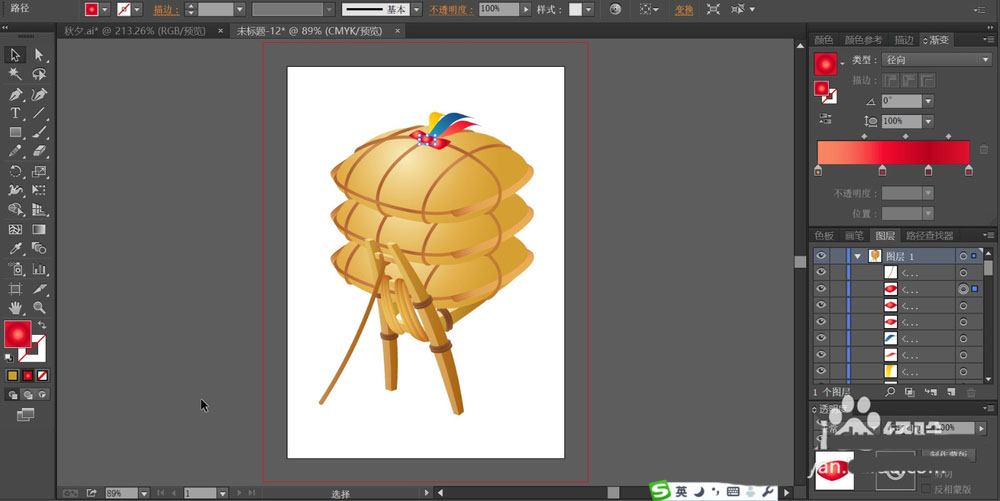Click 不透明度 link in control bar

tap(451, 10)
